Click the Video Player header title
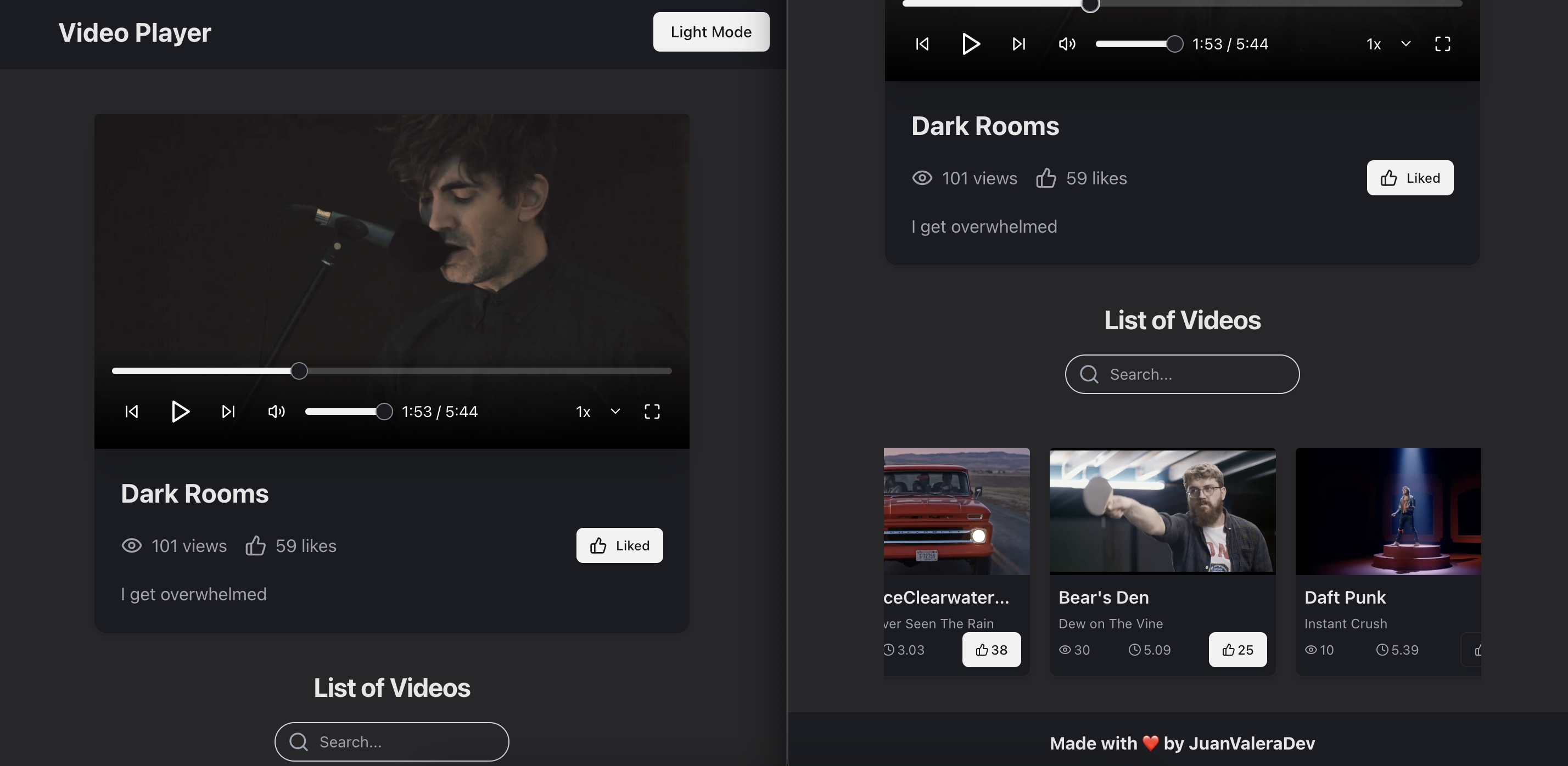Screen dimensions: 1568x766 click(x=135, y=33)
